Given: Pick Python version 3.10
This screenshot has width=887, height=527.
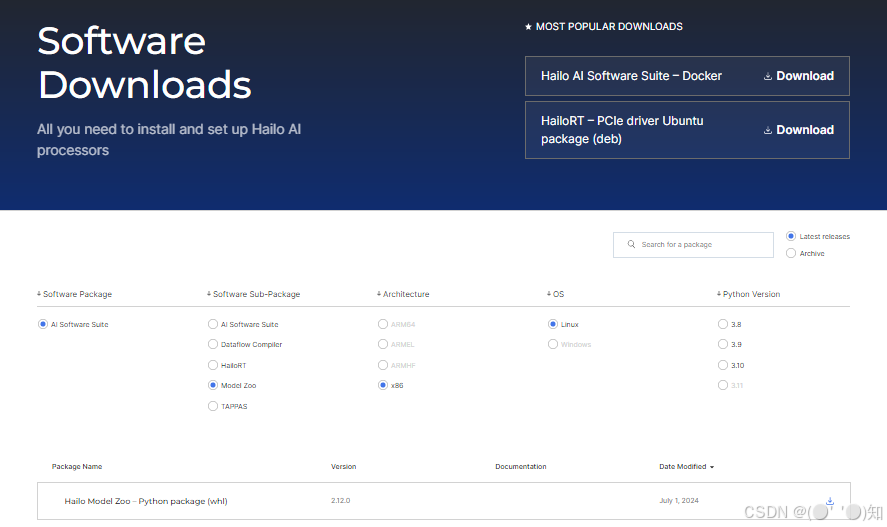Looking at the screenshot, I should (x=722, y=365).
